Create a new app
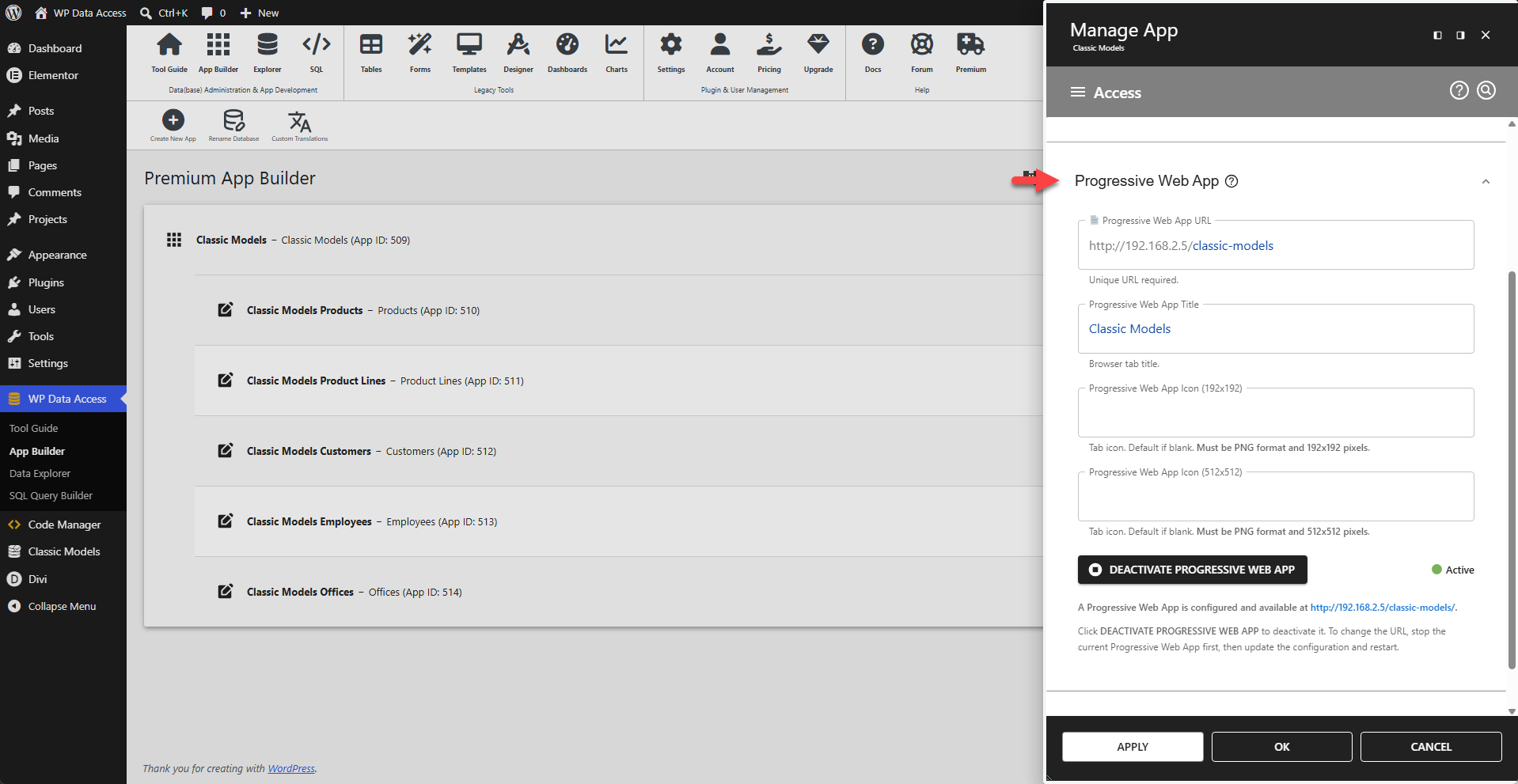The width and height of the screenshot is (1518, 784). (x=173, y=125)
